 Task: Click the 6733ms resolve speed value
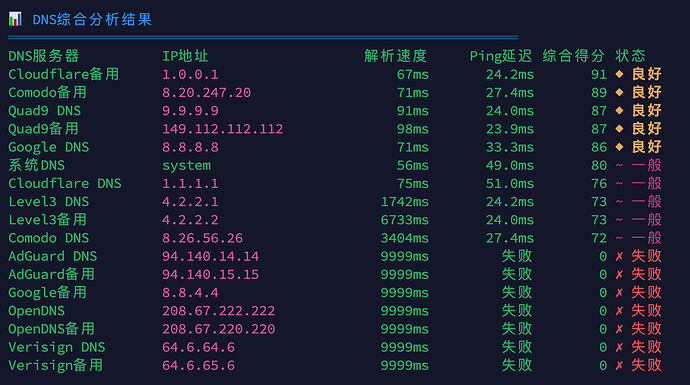404,220
